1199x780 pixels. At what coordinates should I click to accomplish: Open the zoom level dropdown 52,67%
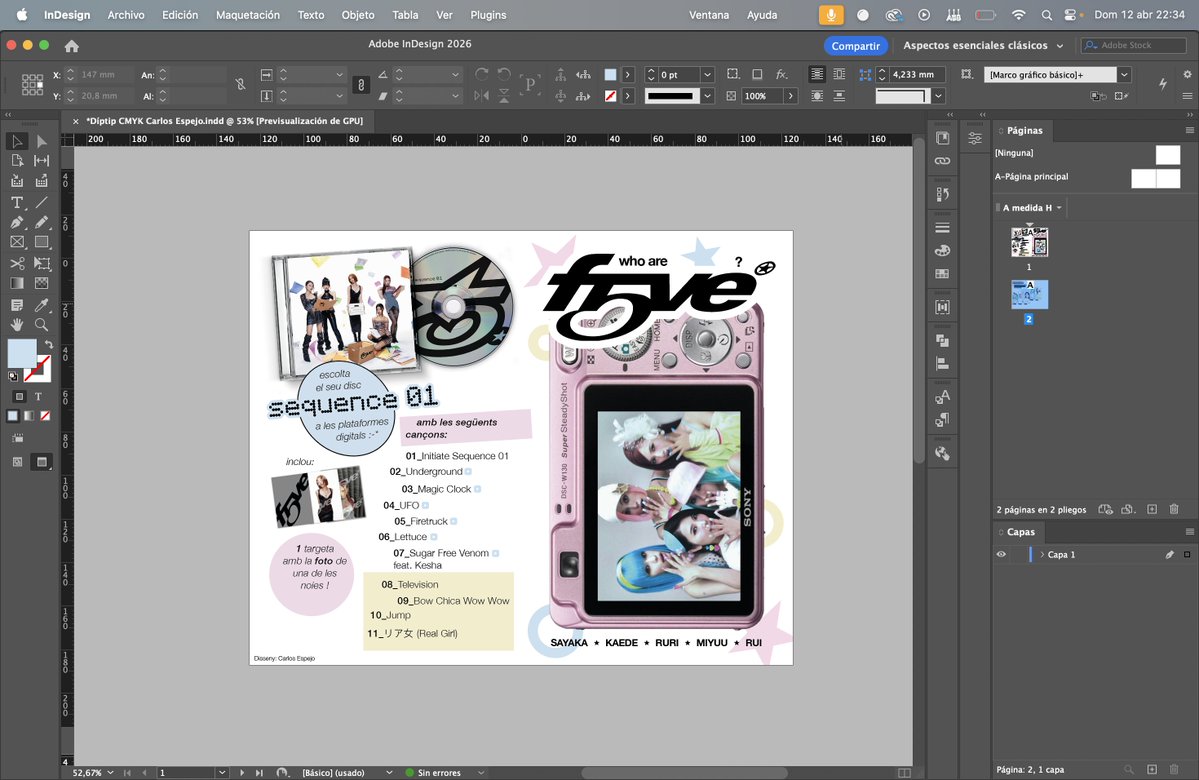pos(110,772)
